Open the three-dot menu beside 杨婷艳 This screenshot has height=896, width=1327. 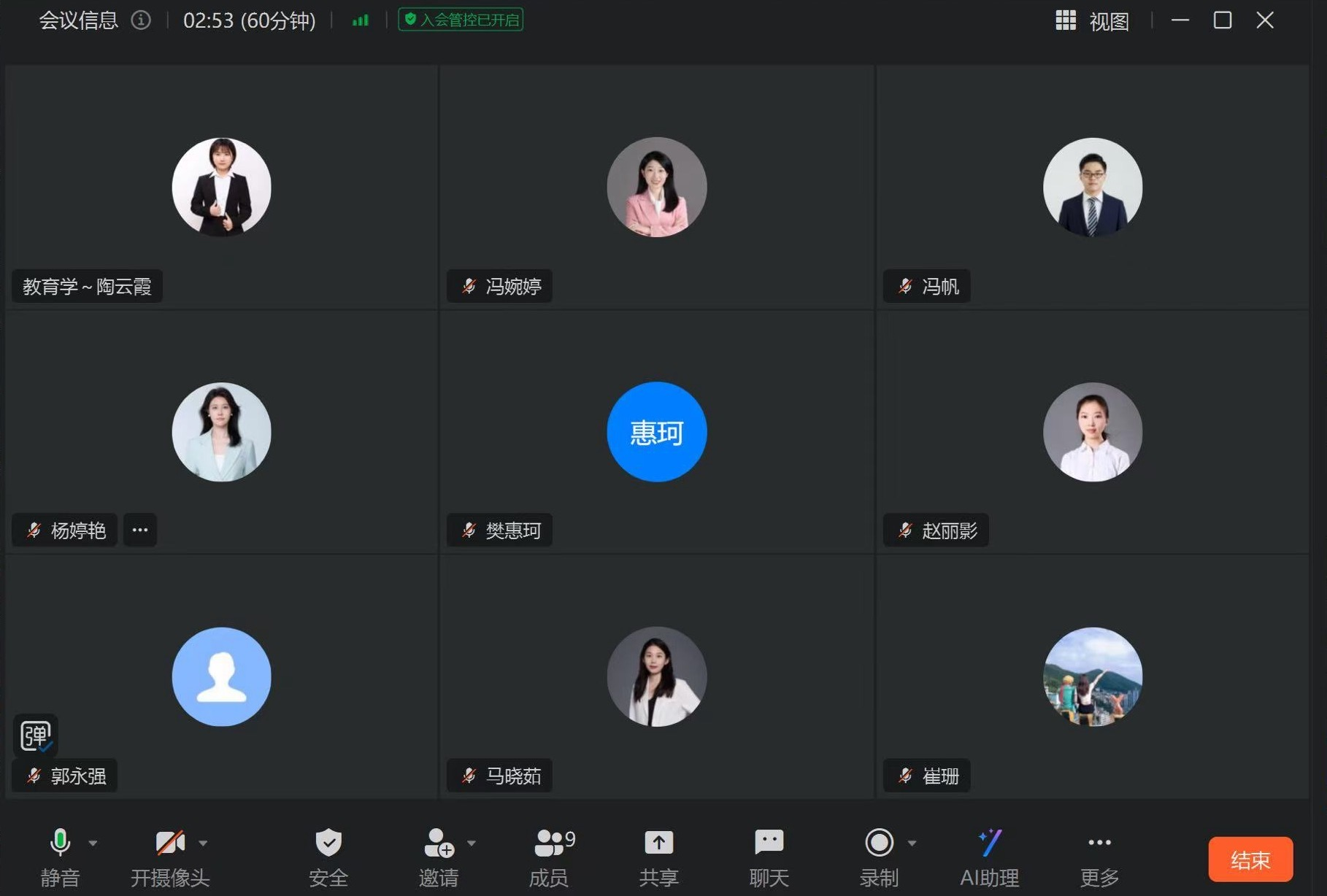[x=140, y=530]
